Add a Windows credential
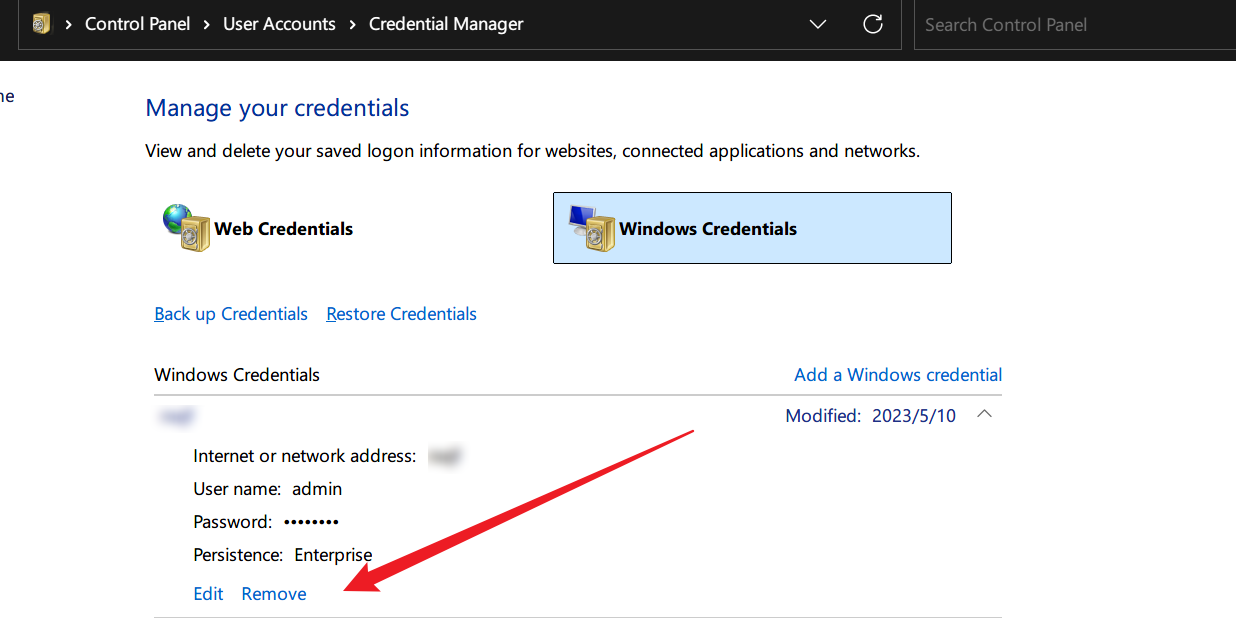Image resolution: width=1236 pixels, height=618 pixels. 897,375
